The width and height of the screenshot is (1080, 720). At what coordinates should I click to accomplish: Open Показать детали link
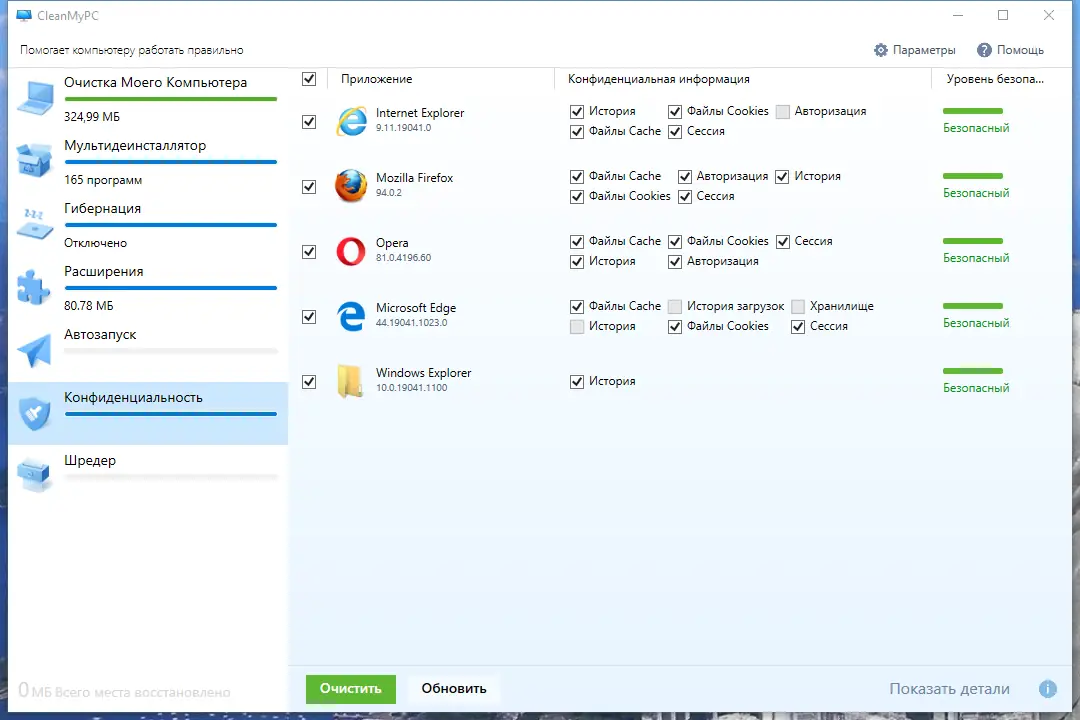[949, 689]
